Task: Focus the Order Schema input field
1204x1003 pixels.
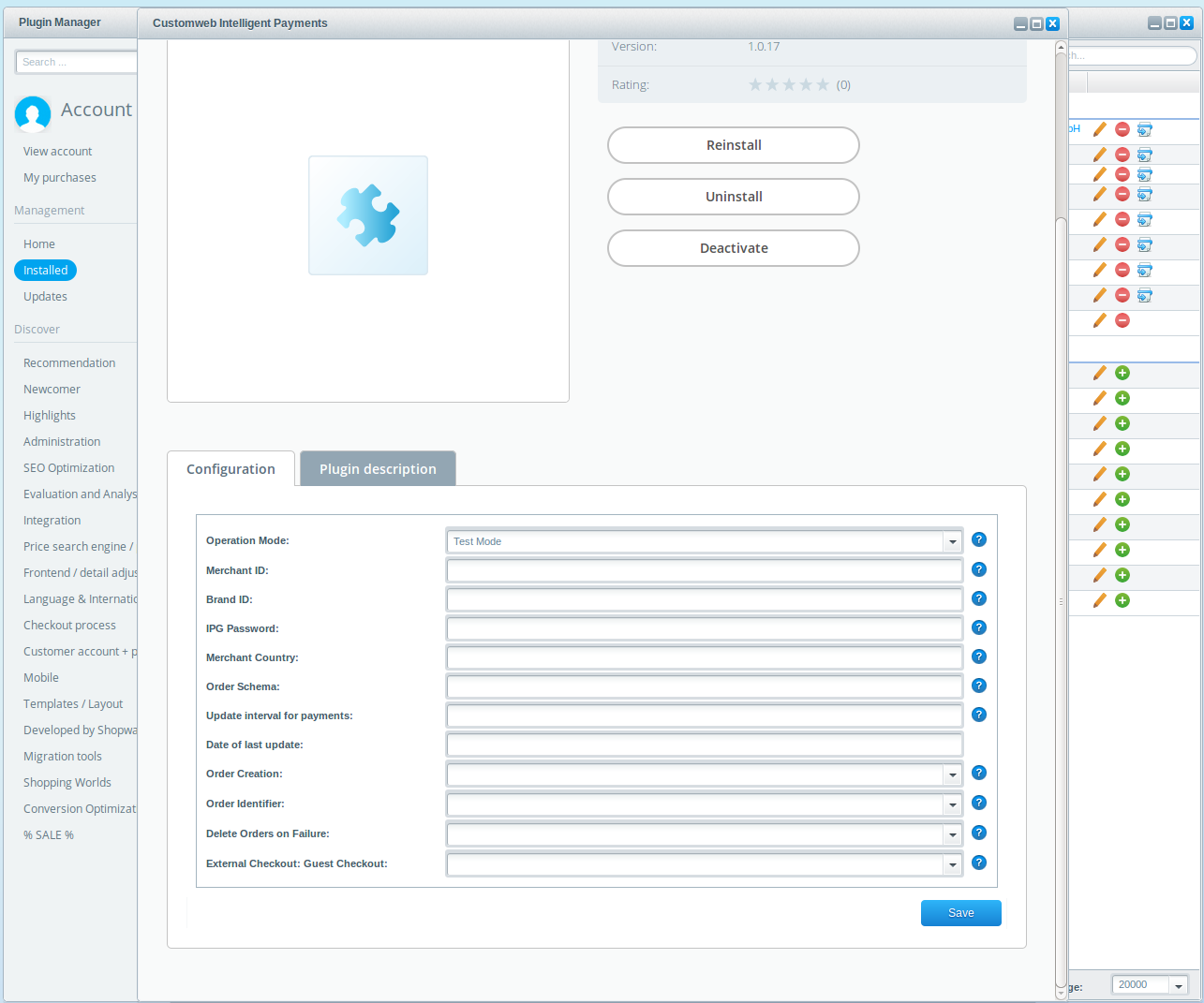Action: 705,686
